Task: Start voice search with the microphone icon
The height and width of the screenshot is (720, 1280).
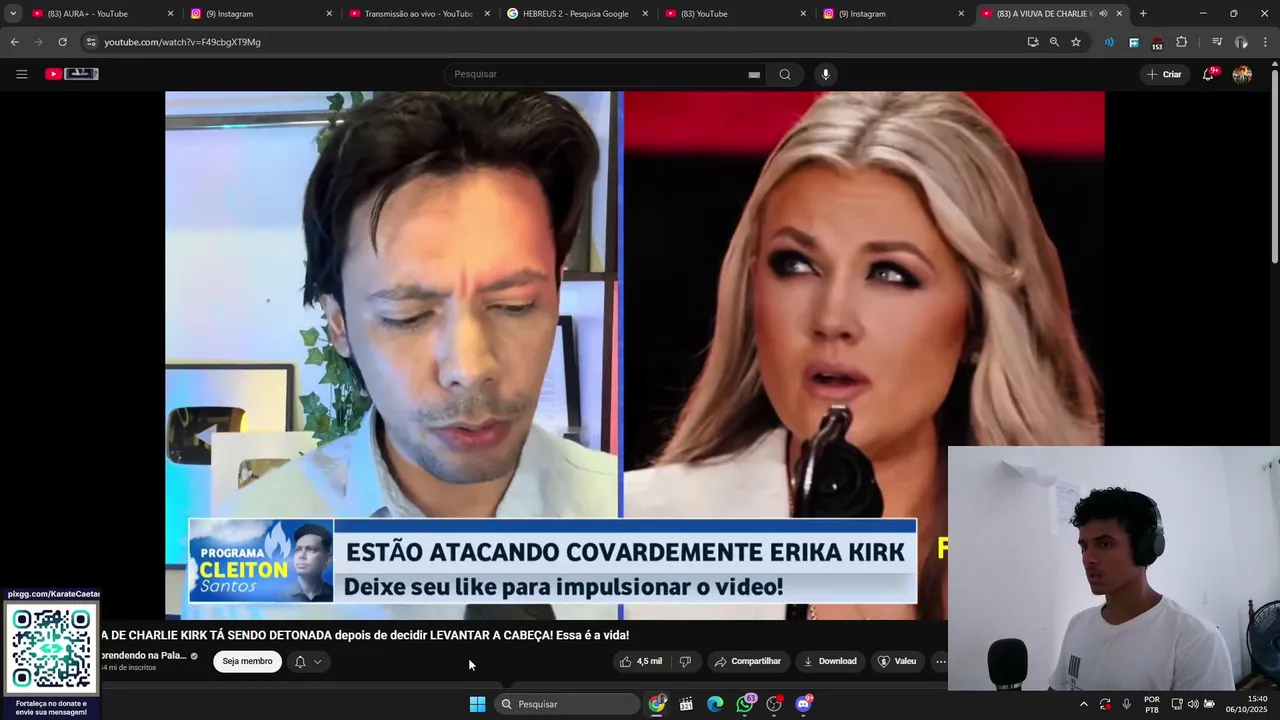Action: [825, 74]
